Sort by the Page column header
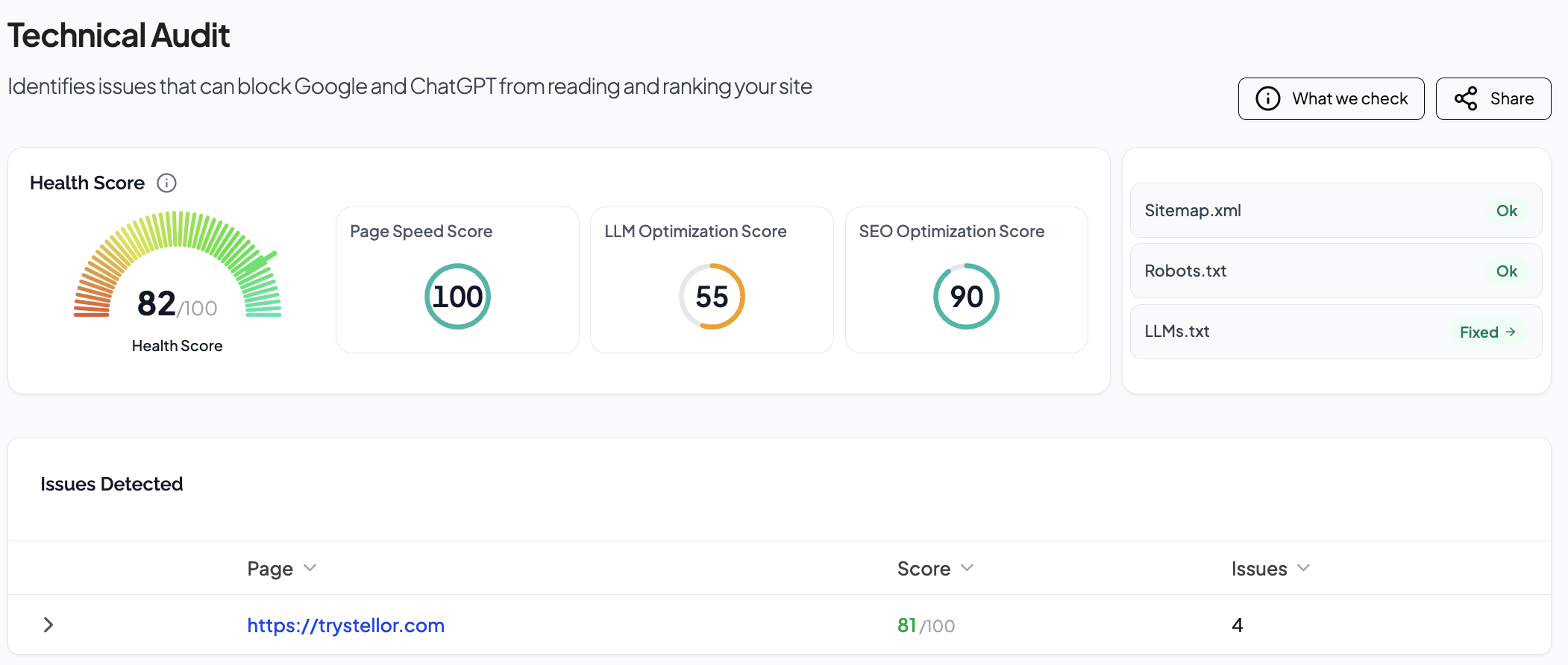The height and width of the screenshot is (665, 1568). click(x=282, y=568)
